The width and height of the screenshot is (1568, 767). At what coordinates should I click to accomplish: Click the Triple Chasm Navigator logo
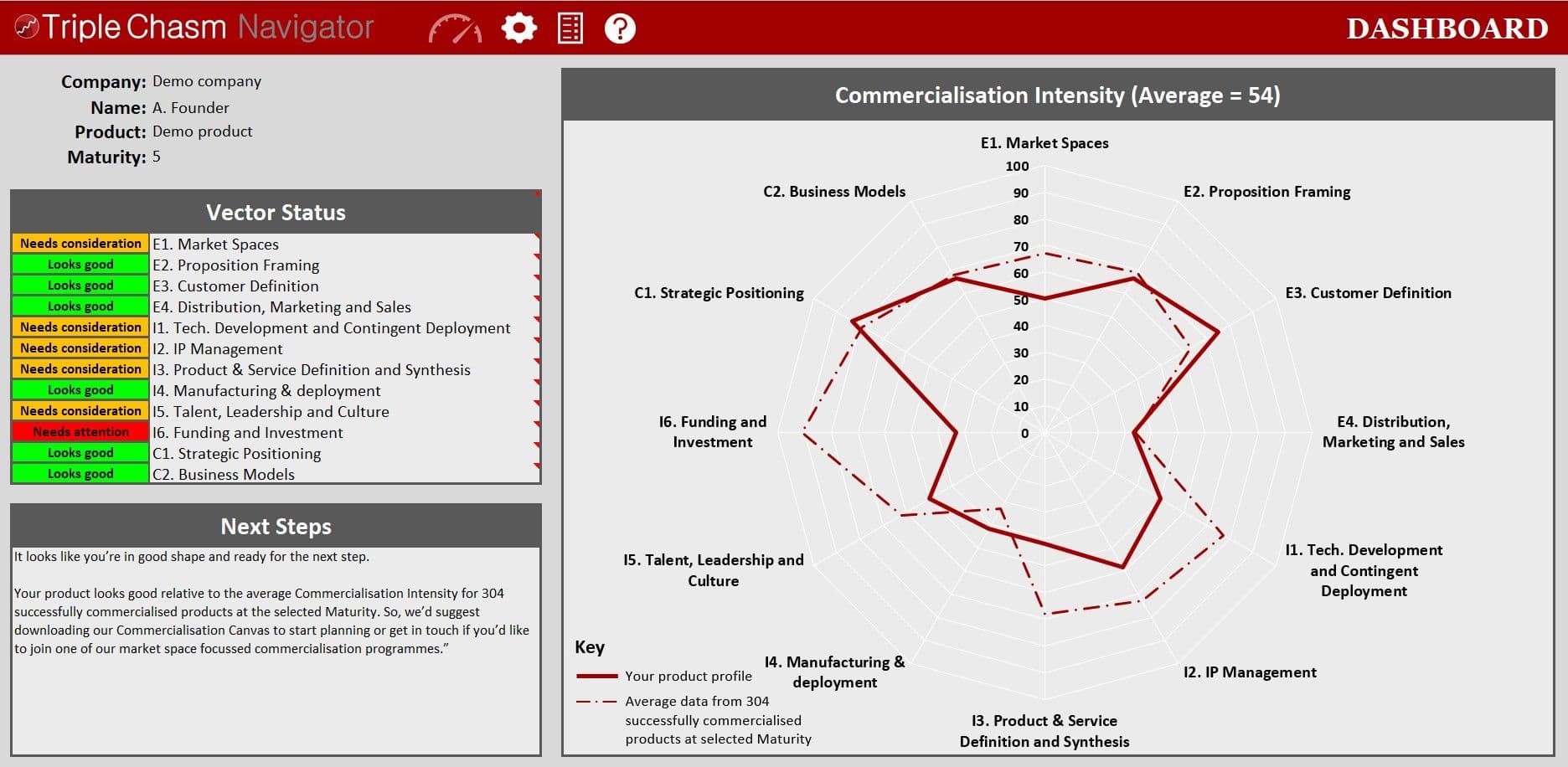(x=194, y=28)
